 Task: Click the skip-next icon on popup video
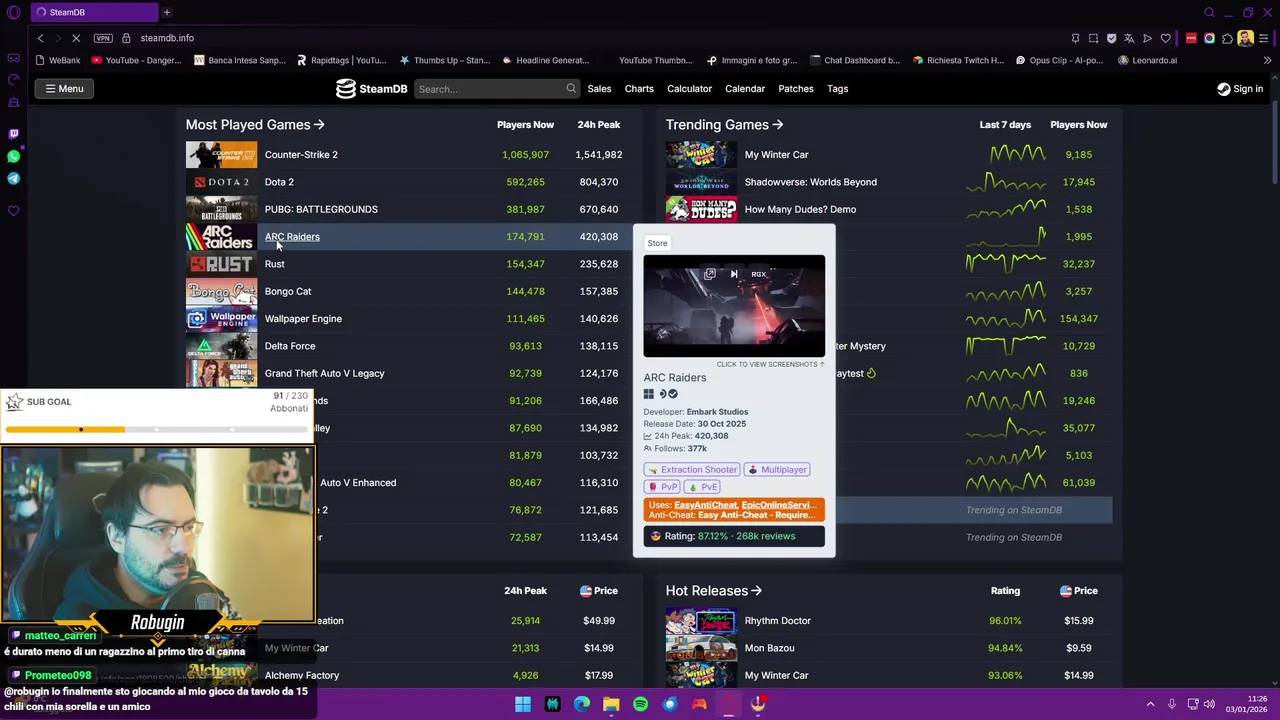[x=734, y=274]
